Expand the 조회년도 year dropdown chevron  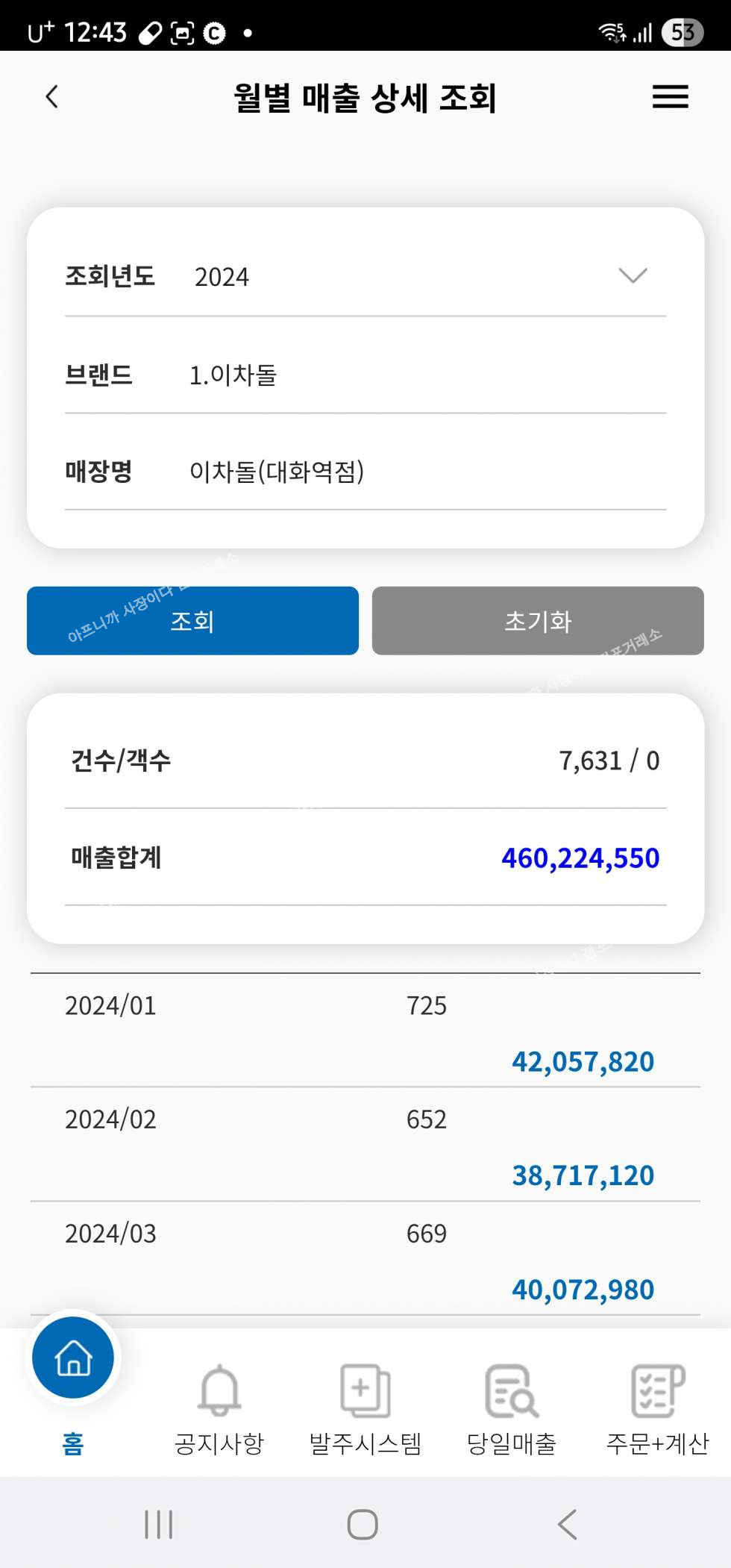633,276
